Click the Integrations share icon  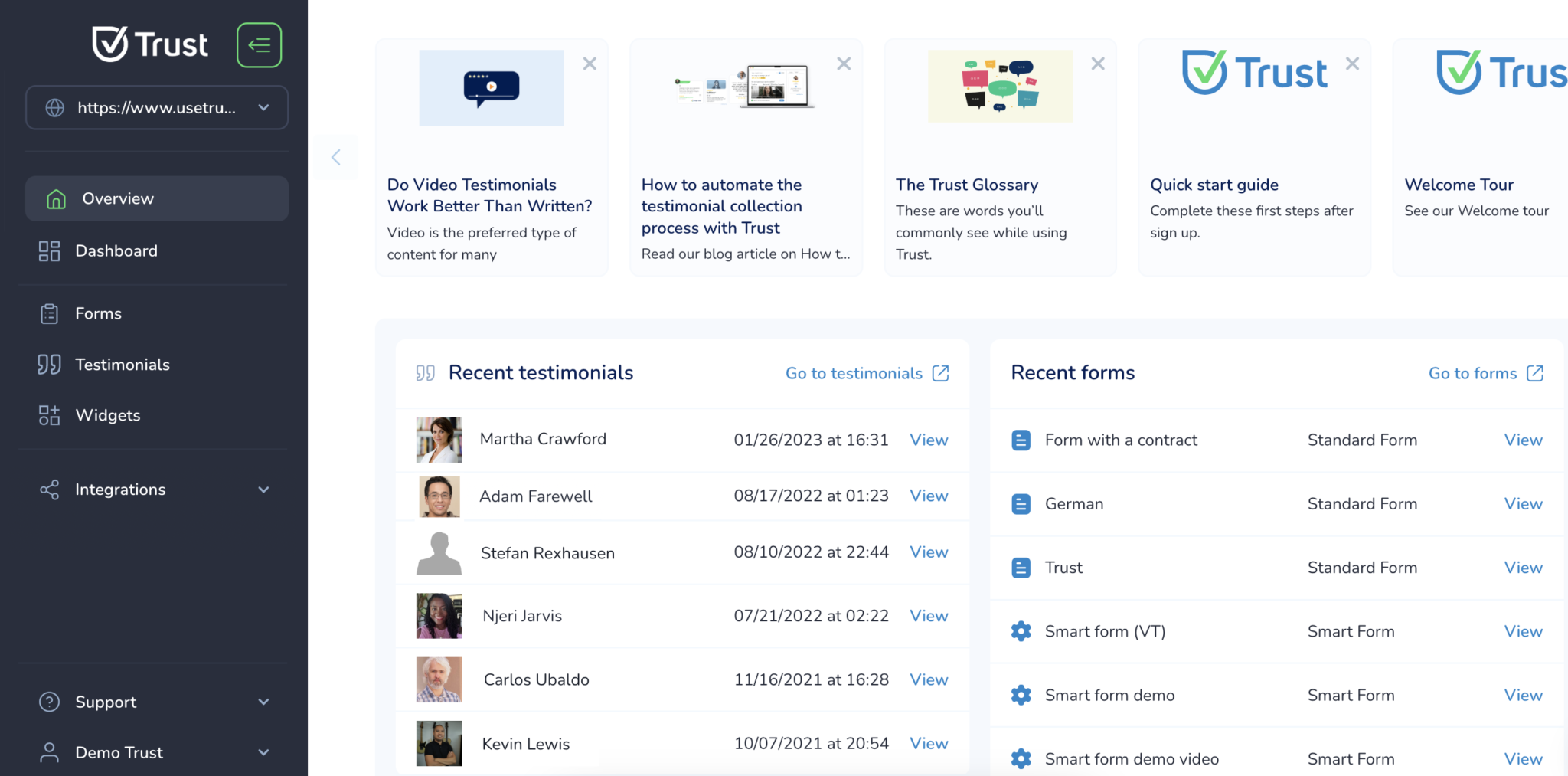point(49,490)
